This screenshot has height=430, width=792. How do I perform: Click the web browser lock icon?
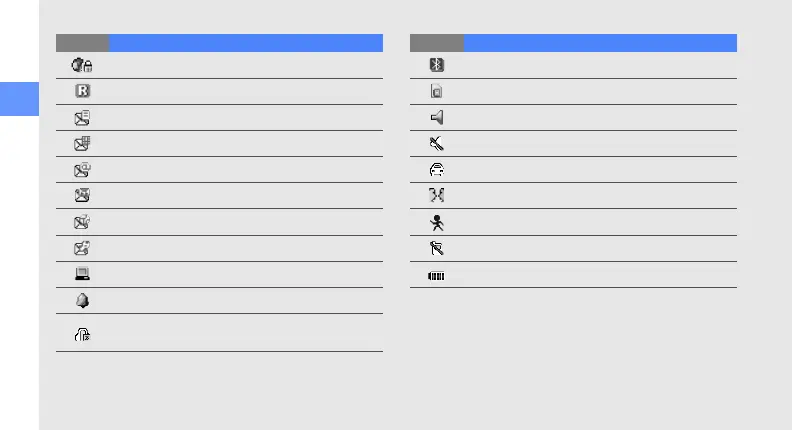pos(82,64)
